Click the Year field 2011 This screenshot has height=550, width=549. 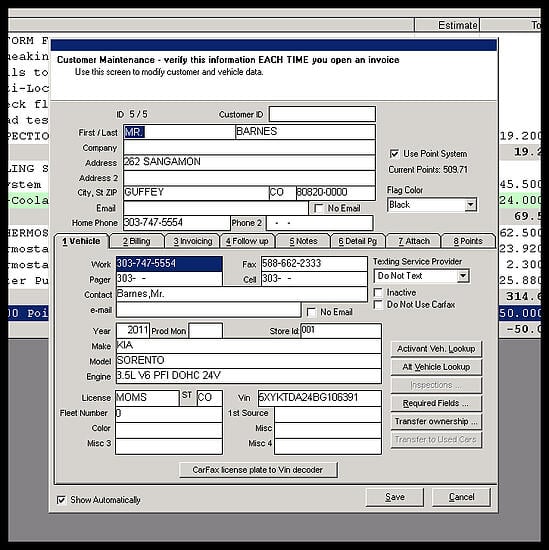[133, 330]
